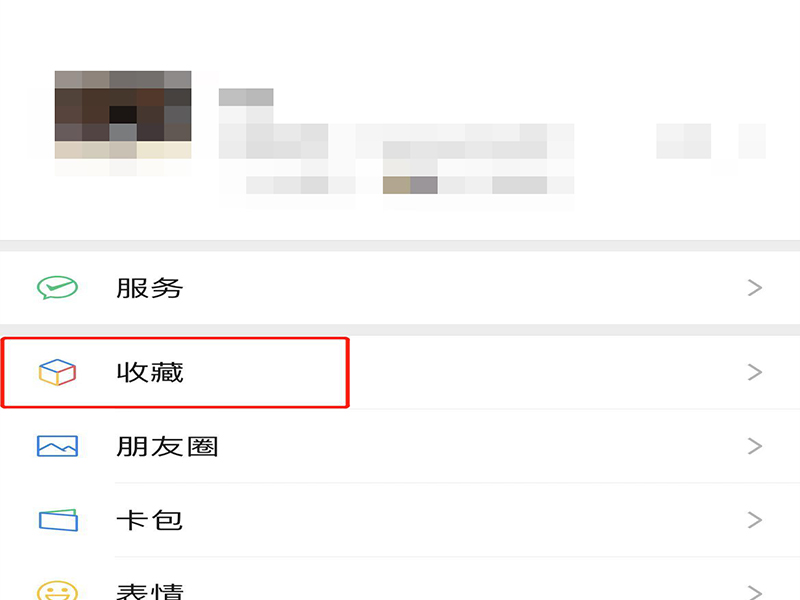The width and height of the screenshot is (800, 600).
Task: Open the blurred QR code icon beside profile
Action: tap(683, 141)
